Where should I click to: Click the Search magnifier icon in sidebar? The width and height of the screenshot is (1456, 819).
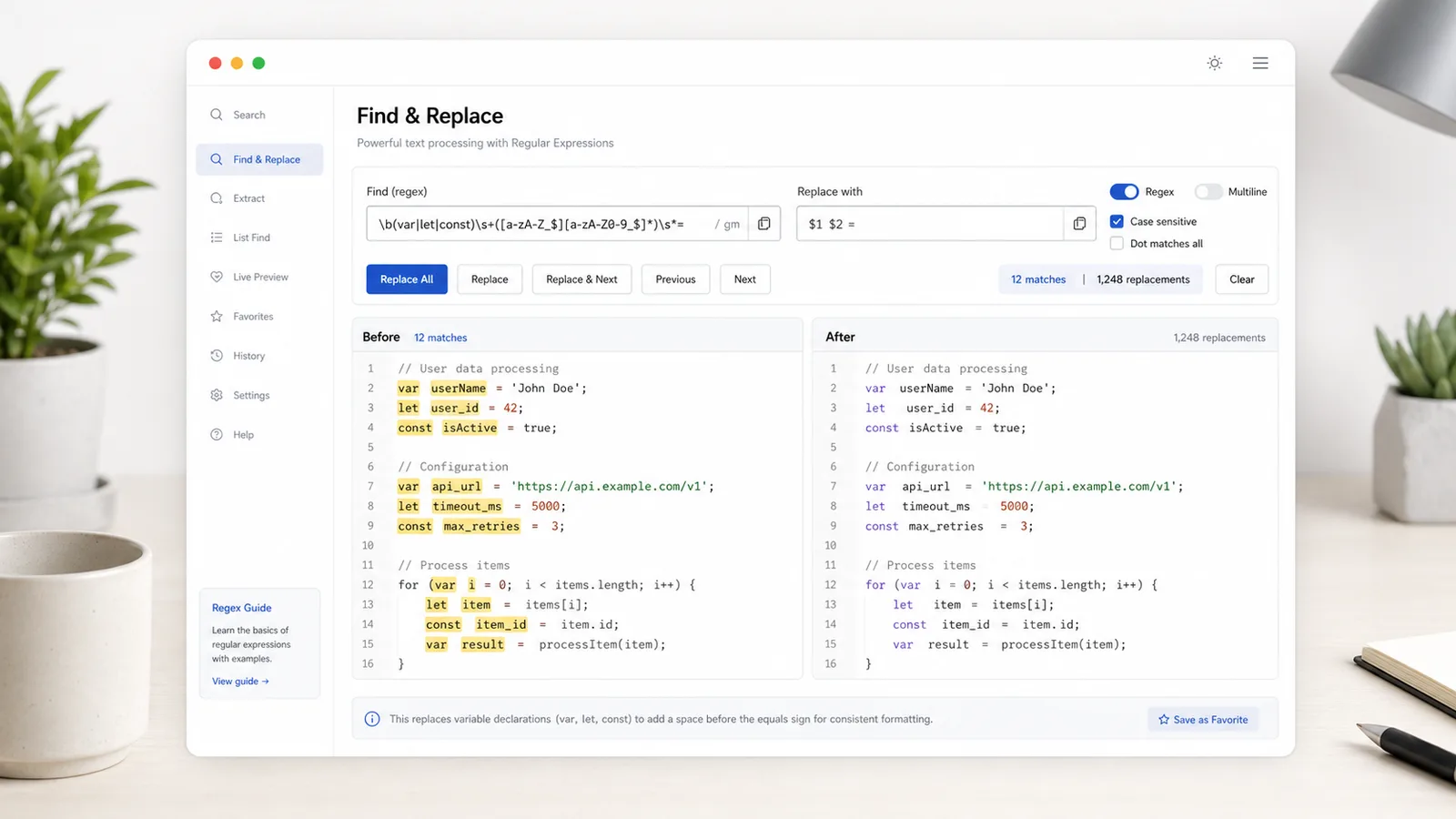[217, 115]
